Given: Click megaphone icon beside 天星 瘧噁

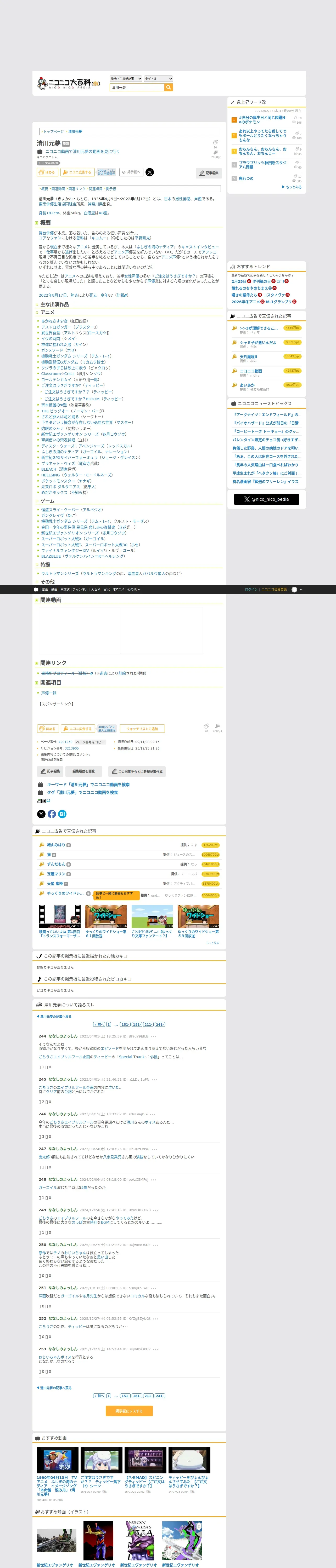Looking at the screenshot, I should tap(42, 884).
